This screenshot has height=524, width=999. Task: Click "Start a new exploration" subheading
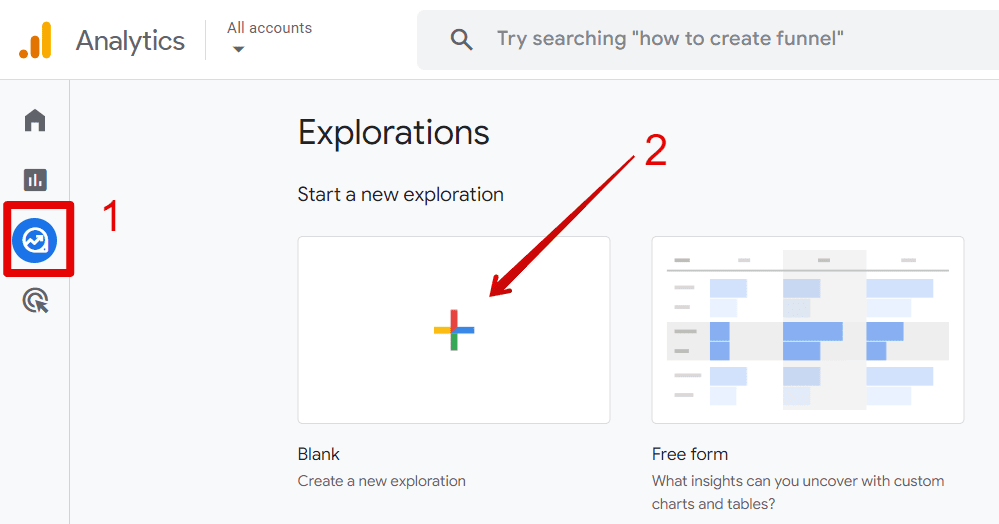pyautogui.click(x=401, y=194)
